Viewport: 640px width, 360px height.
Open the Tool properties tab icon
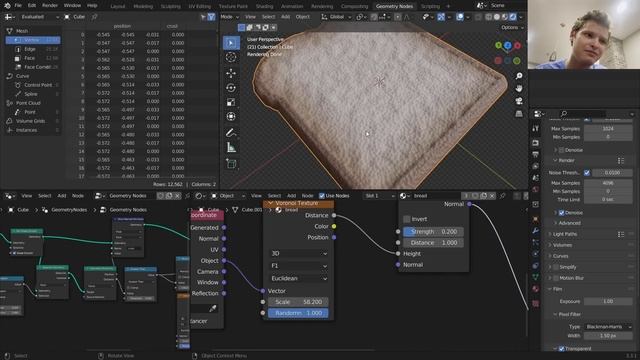click(x=536, y=128)
